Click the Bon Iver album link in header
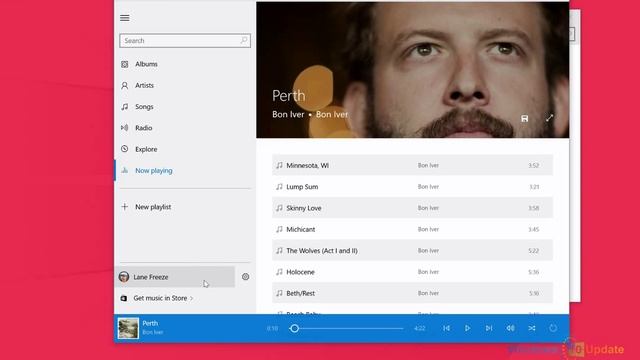The image size is (640, 360). tap(332, 115)
